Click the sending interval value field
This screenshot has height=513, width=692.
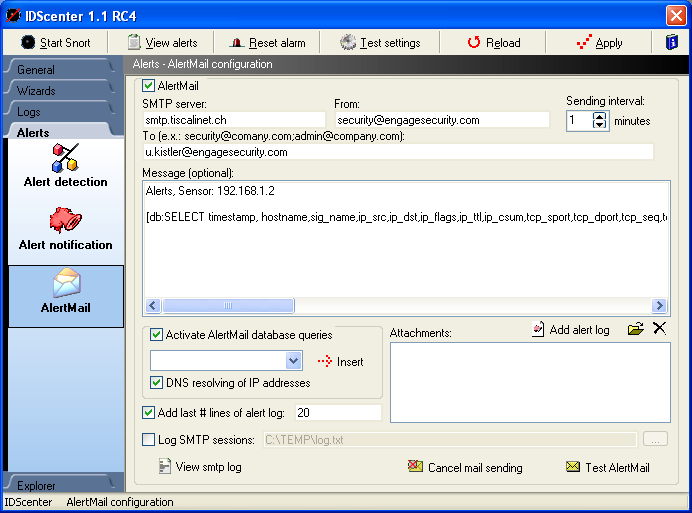pos(580,121)
